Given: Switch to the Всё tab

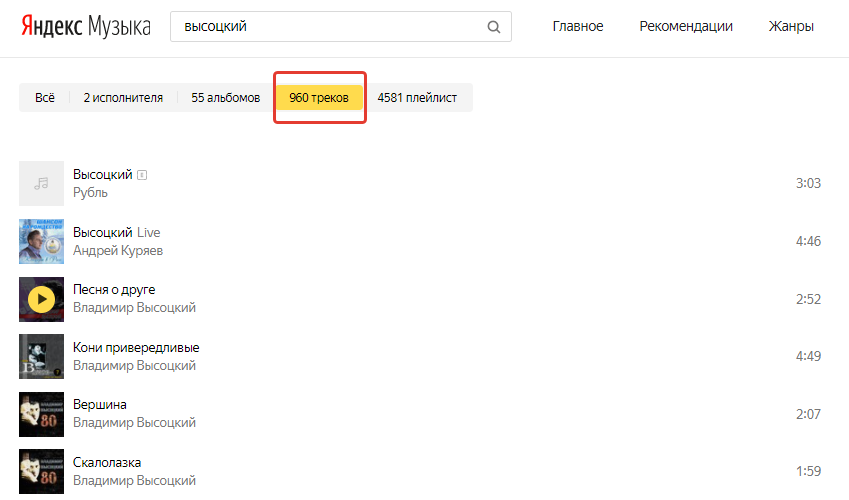Looking at the screenshot, I should coord(45,98).
